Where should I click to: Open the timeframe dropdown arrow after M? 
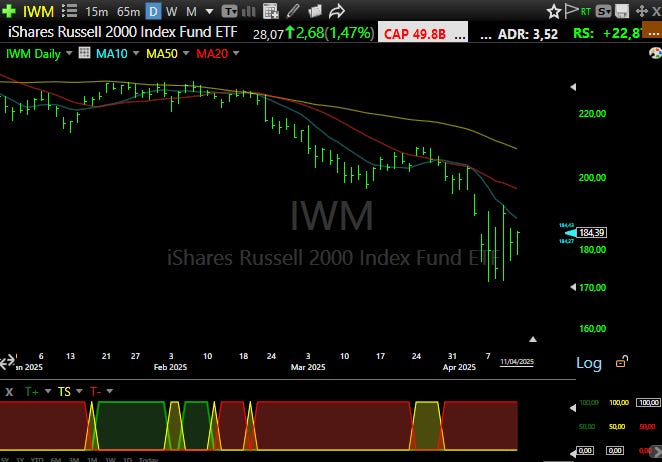tap(209, 12)
